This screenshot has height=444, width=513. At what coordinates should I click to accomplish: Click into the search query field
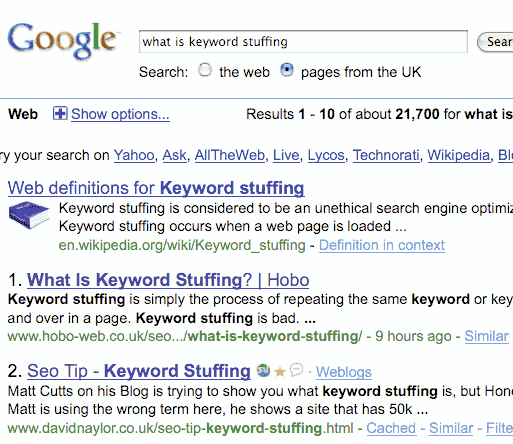coord(303,42)
